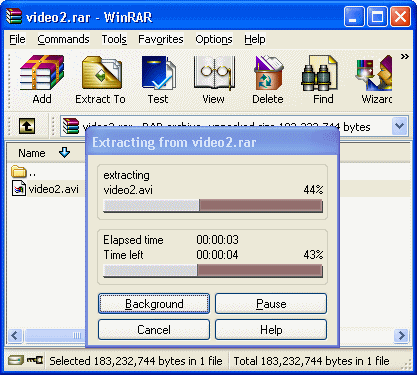Open the Commands menu
The image size is (417, 375).
click(63, 39)
